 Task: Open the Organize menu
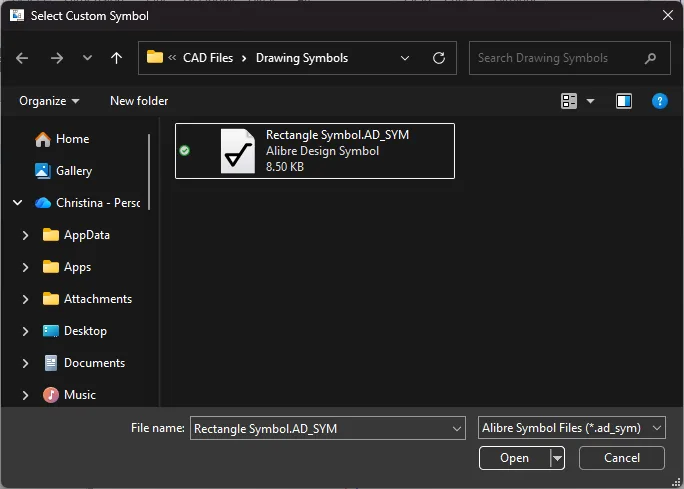(49, 101)
